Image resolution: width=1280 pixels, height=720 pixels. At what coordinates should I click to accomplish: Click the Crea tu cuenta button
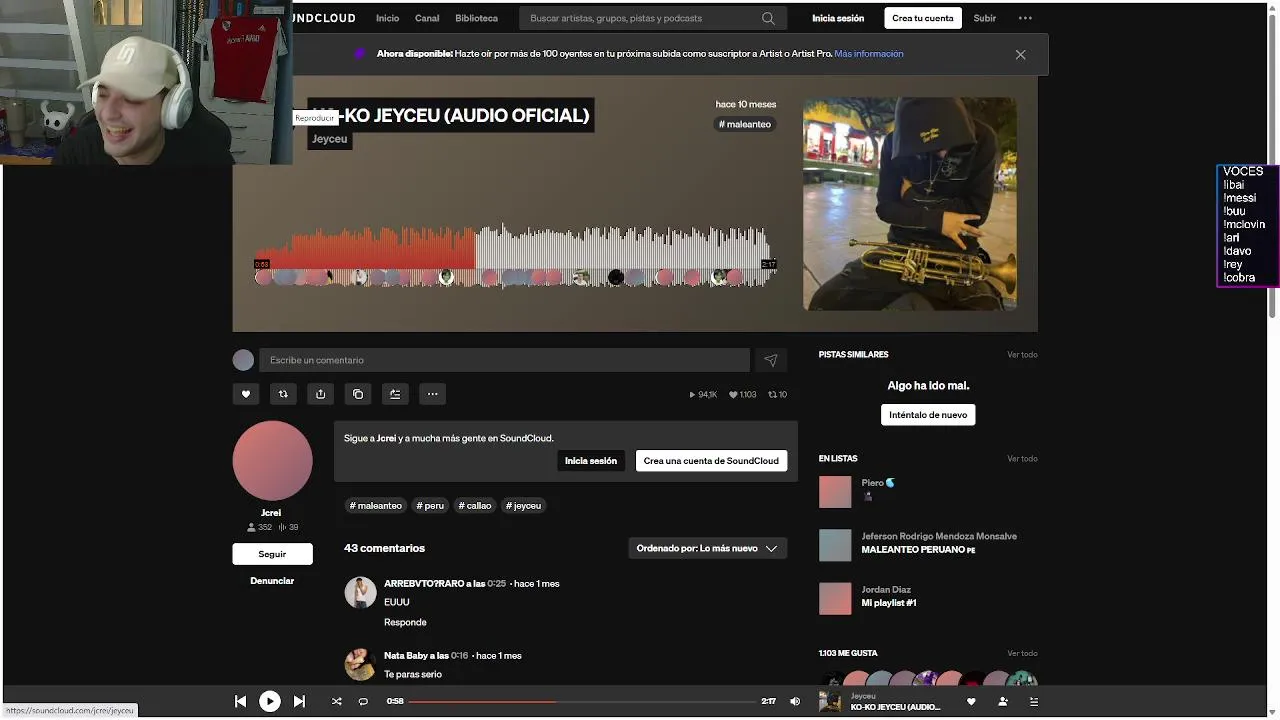[x=923, y=18]
